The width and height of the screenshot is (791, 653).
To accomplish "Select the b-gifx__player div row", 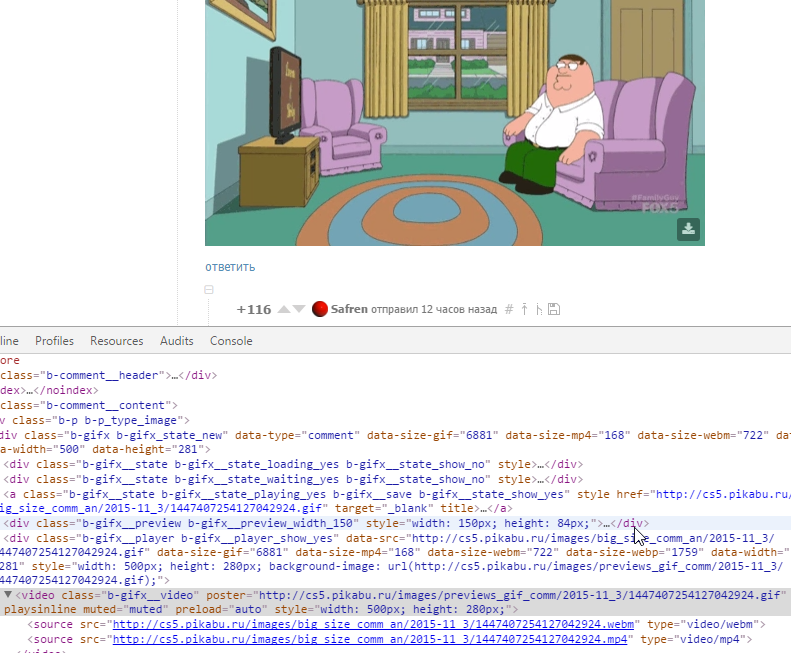I will [396, 559].
